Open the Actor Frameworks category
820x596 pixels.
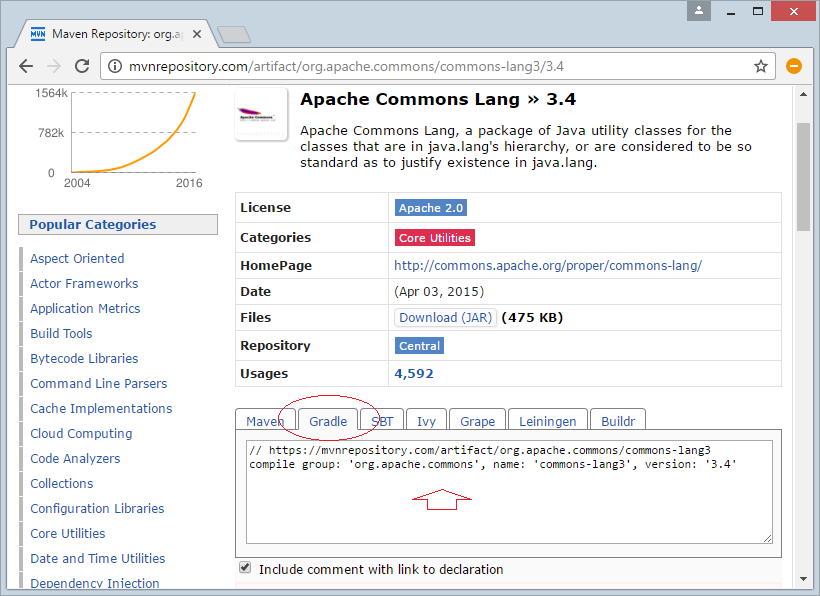(x=84, y=284)
